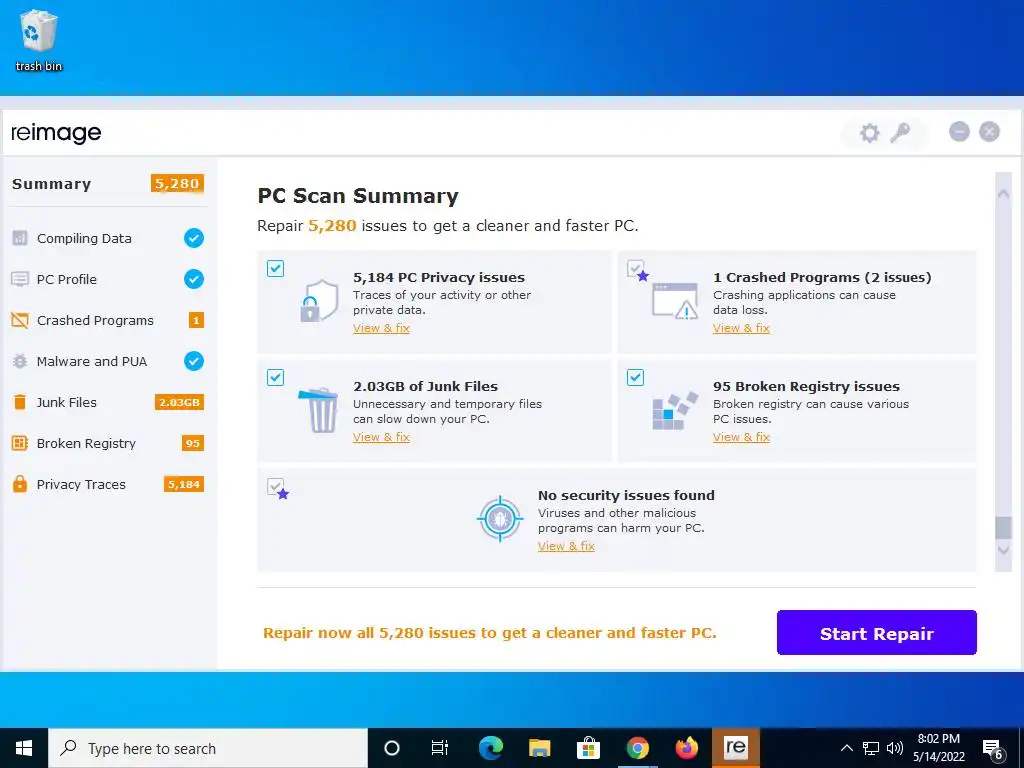Image resolution: width=1024 pixels, height=768 pixels.
Task: Minimize the Reimage window
Action: 959,132
